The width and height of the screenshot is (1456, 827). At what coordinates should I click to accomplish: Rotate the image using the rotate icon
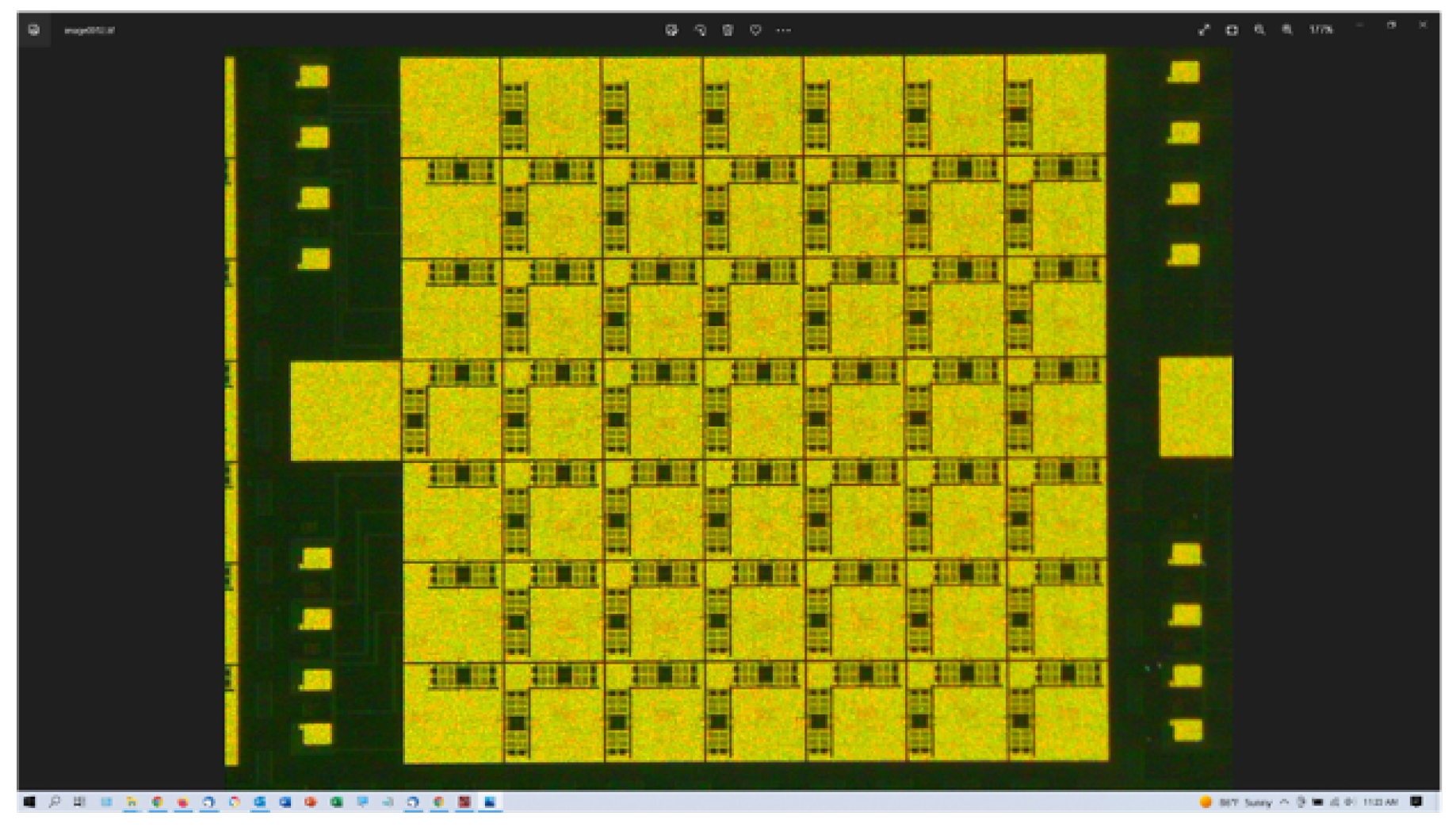pyautogui.click(x=700, y=30)
